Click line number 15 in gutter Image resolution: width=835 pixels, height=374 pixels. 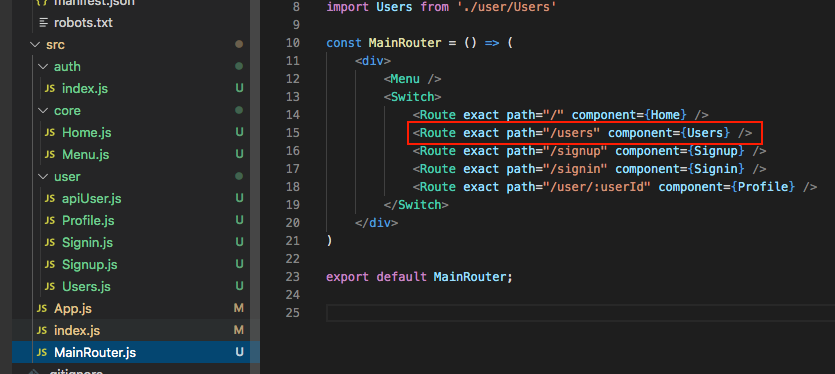click(292, 133)
